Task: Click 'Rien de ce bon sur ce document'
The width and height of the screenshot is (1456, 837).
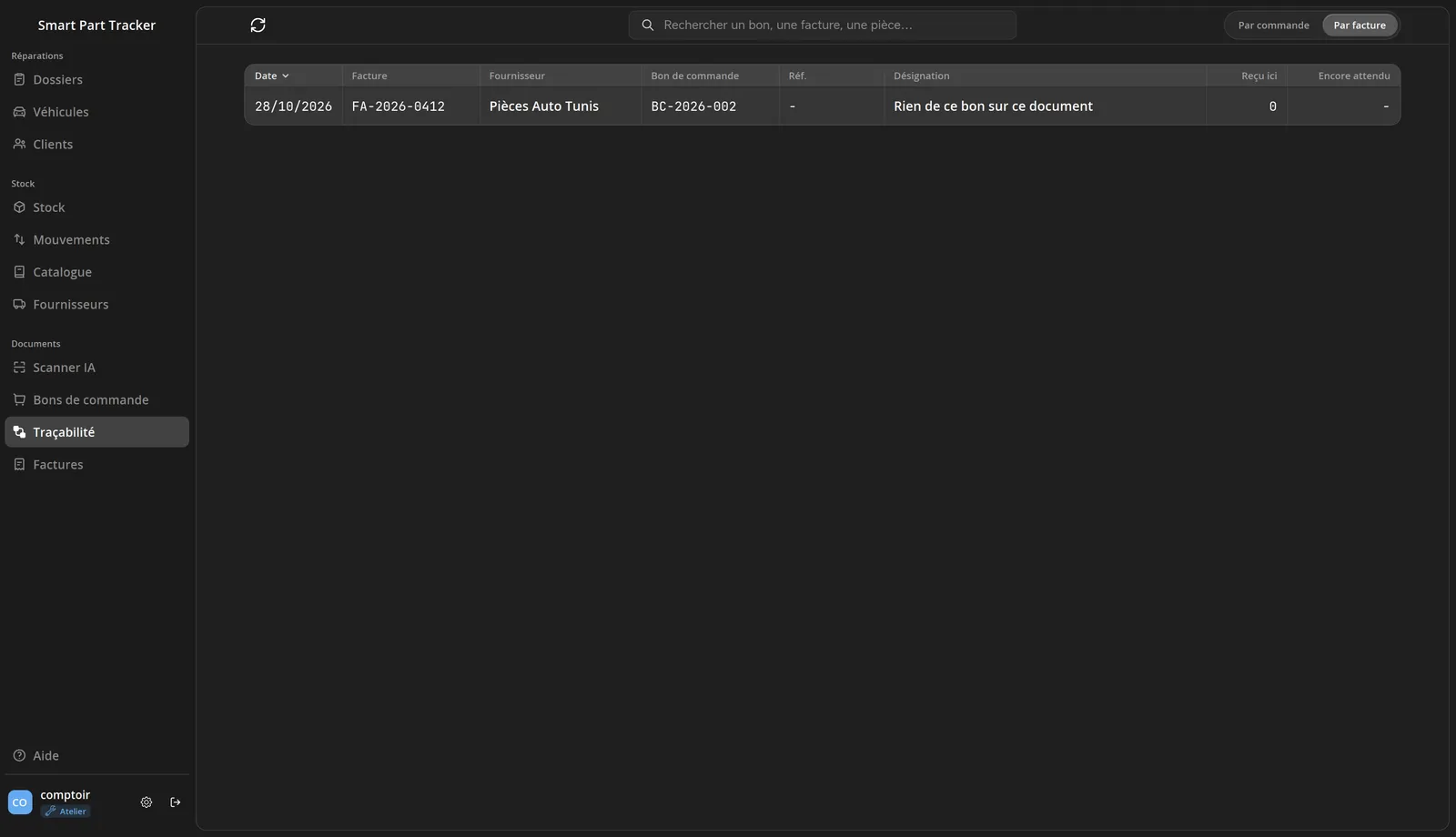Action: (x=993, y=106)
